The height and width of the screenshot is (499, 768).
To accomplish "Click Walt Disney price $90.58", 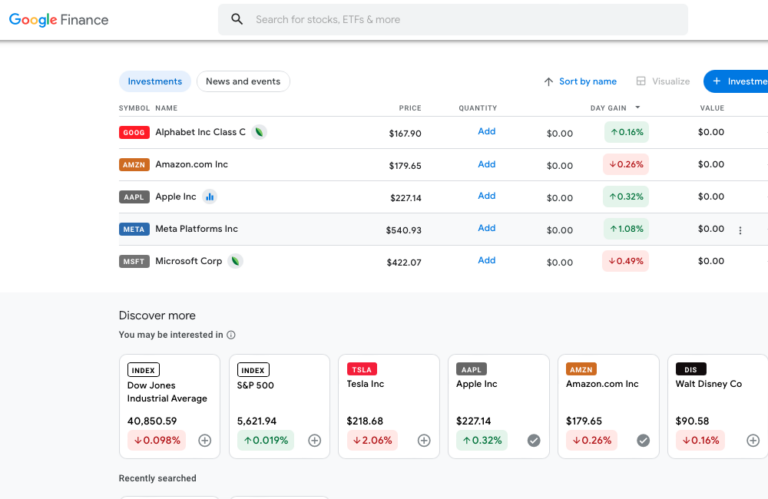I will pyautogui.click(x=692, y=421).
